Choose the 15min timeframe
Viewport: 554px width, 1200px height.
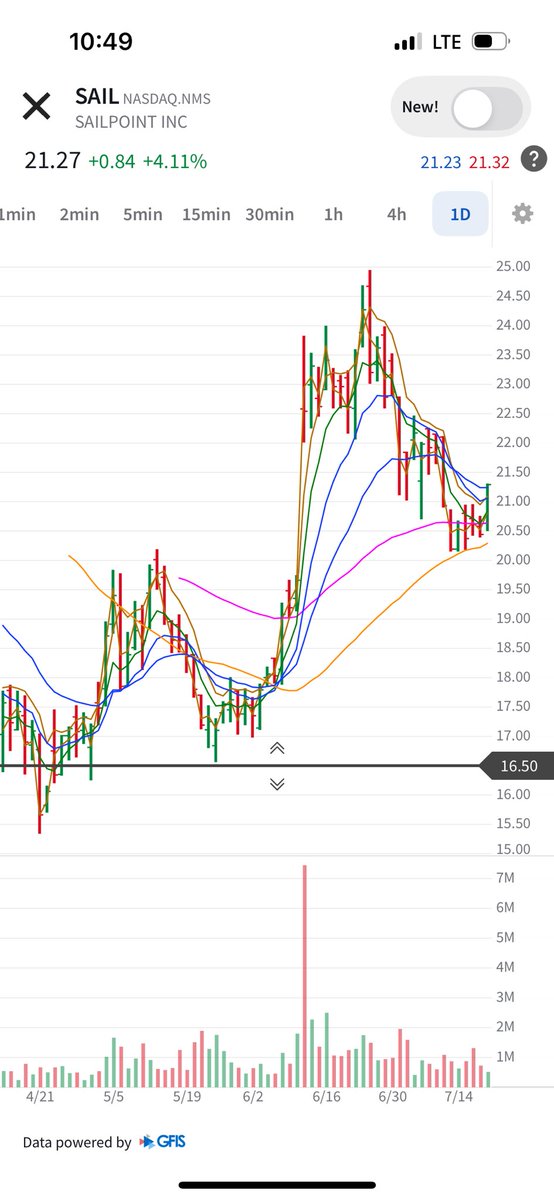tap(206, 214)
